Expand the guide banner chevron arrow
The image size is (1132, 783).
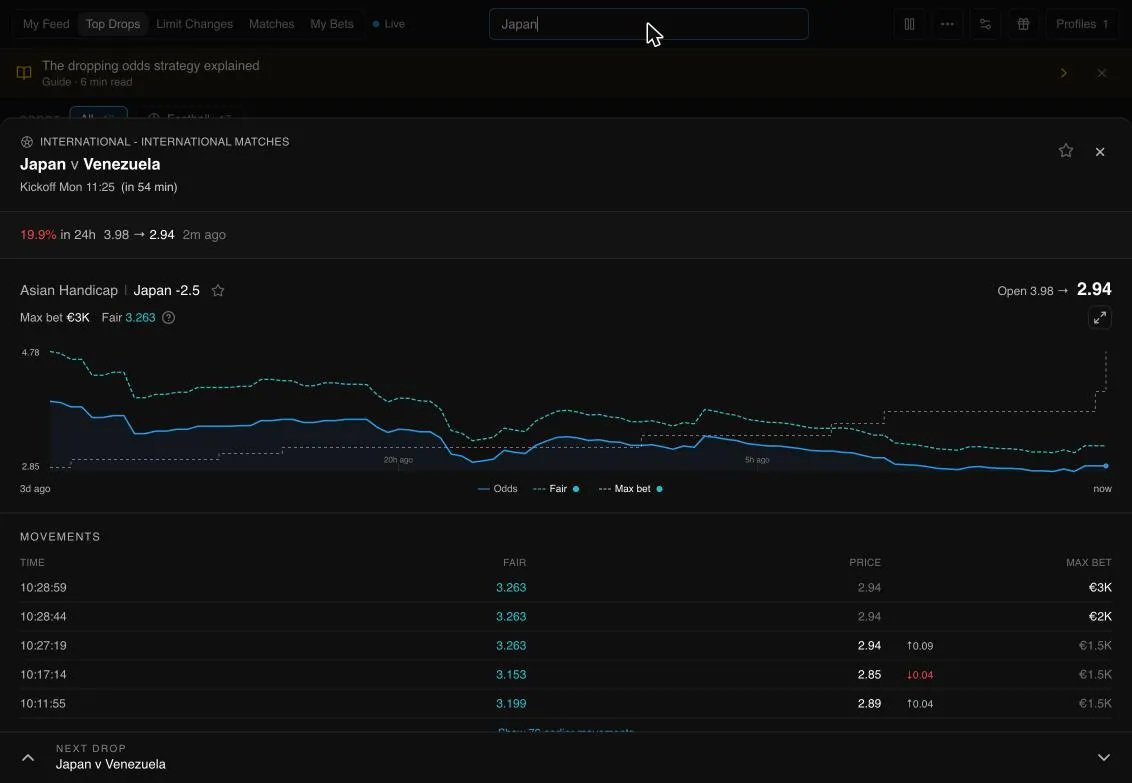(1063, 73)
